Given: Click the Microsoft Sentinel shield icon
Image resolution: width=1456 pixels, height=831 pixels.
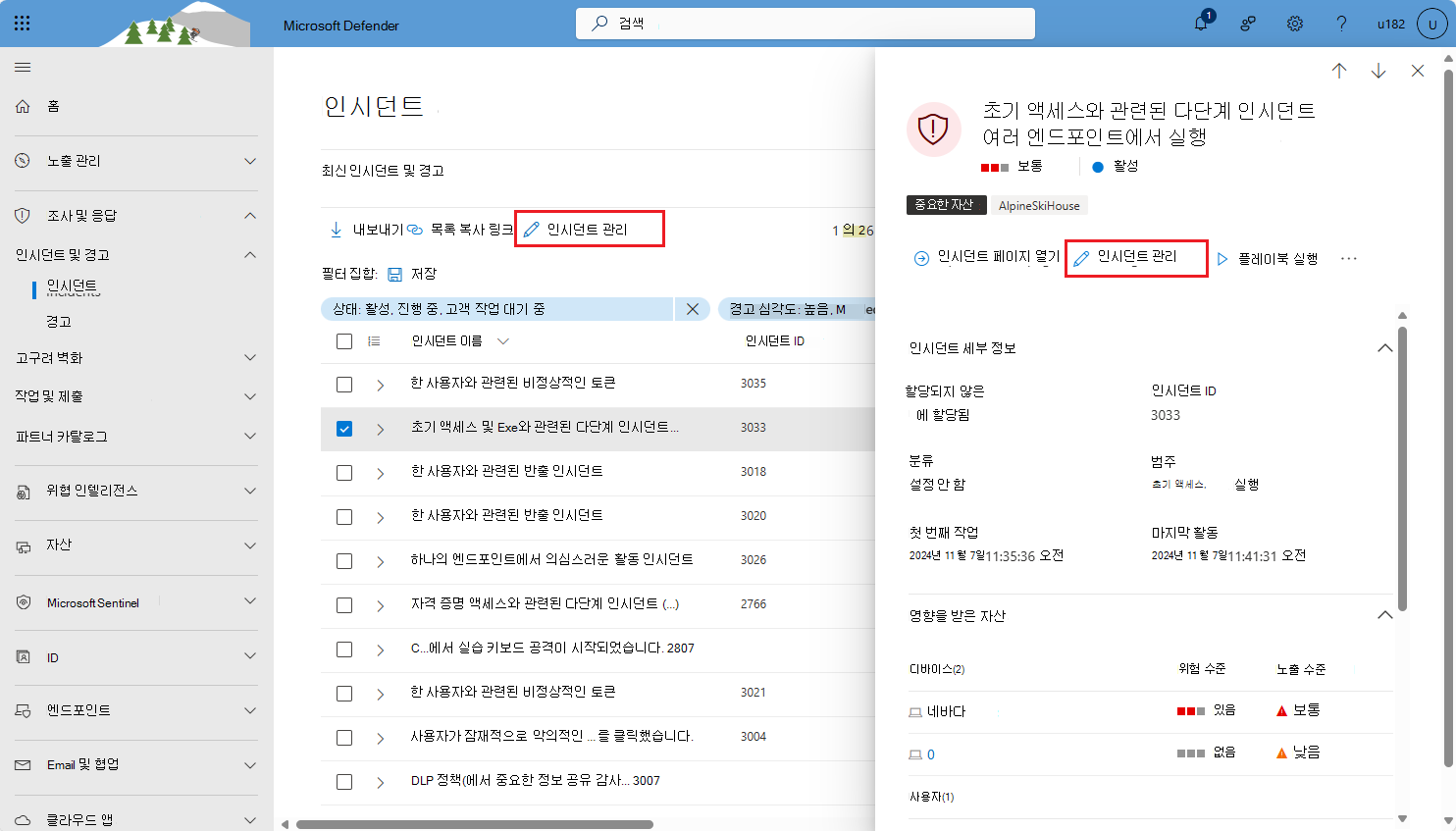Looking at the screenshot, I should (23, 601).
